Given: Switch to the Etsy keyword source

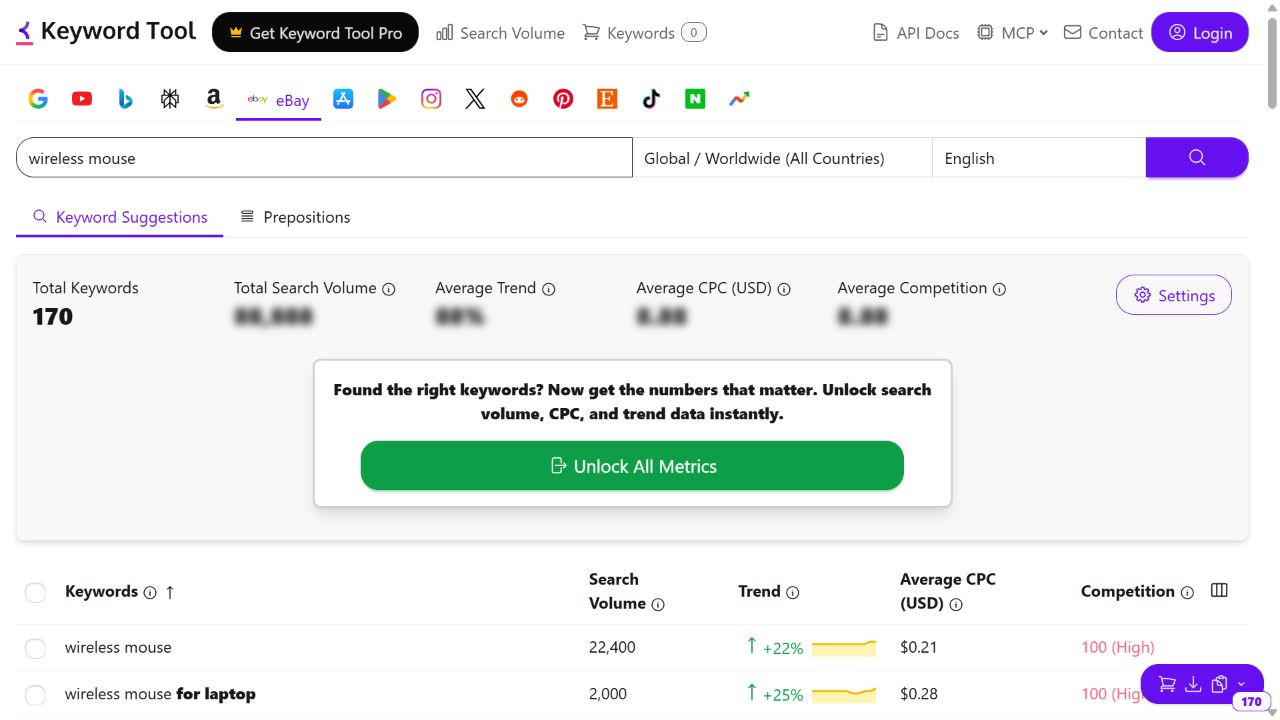Looking at the screenshot, I should coord(607,99).
